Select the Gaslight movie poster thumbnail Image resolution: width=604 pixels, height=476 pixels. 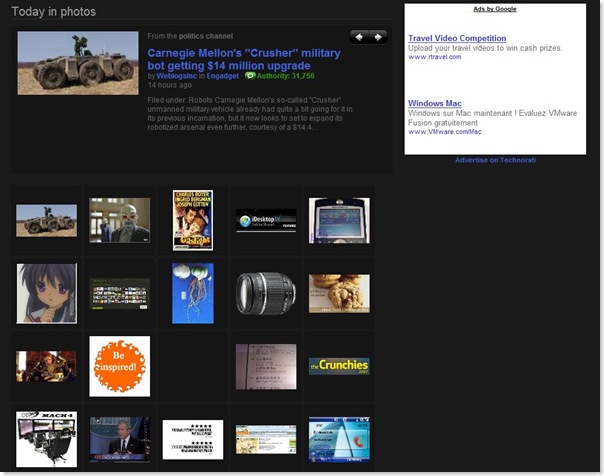pos(193,220)
